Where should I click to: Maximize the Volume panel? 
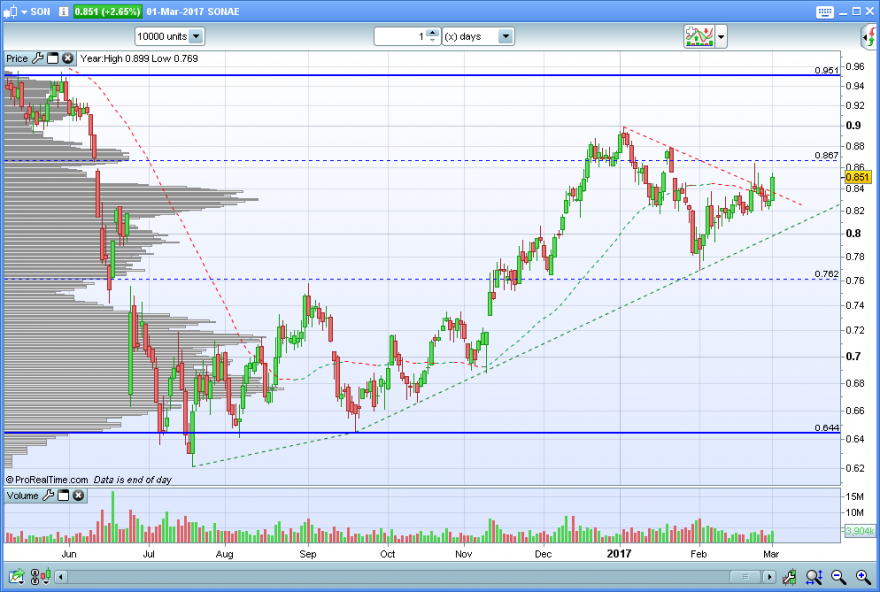[63, 495]
